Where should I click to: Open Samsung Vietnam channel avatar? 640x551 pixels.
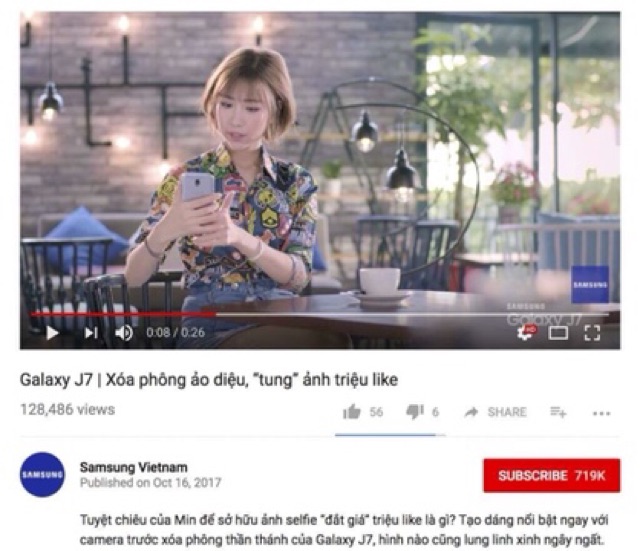click(x=42, y=474)
